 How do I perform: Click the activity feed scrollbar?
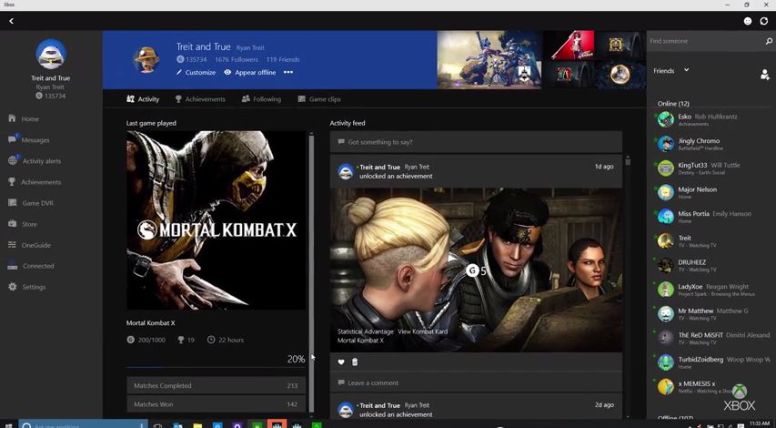[628, 161]
